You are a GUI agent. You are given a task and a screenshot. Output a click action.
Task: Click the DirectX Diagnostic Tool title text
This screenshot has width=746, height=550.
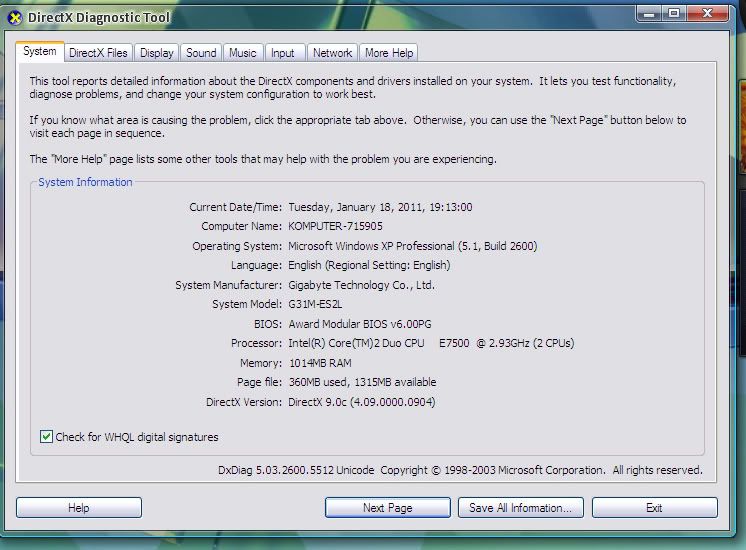point(98,18)
